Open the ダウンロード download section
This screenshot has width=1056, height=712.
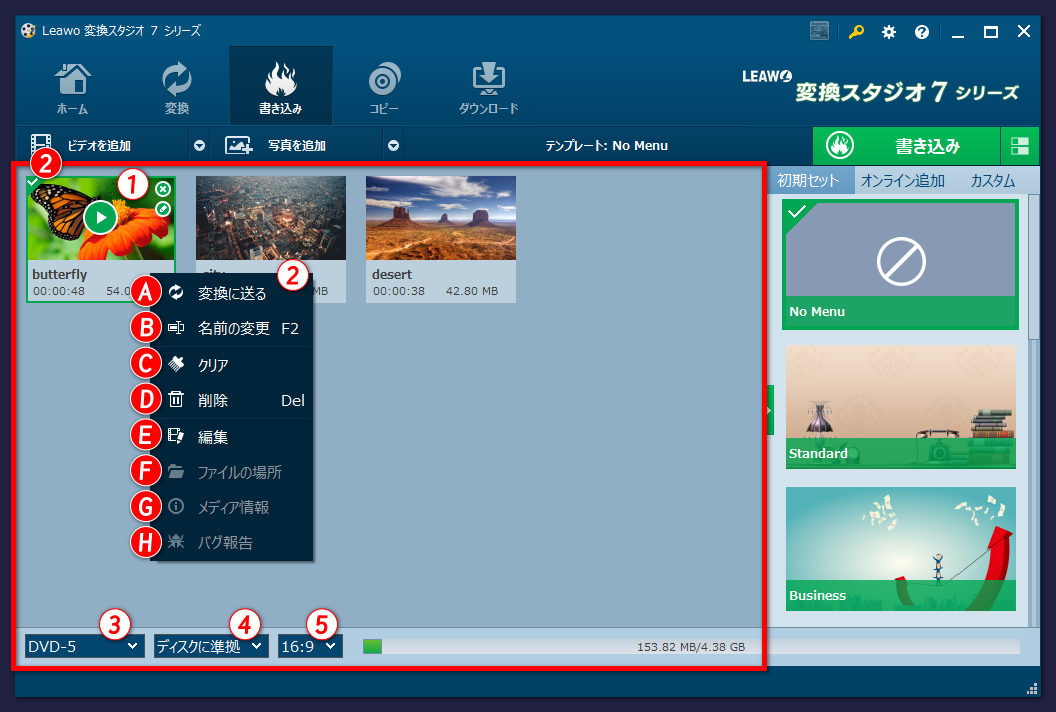tap(489, 88)
